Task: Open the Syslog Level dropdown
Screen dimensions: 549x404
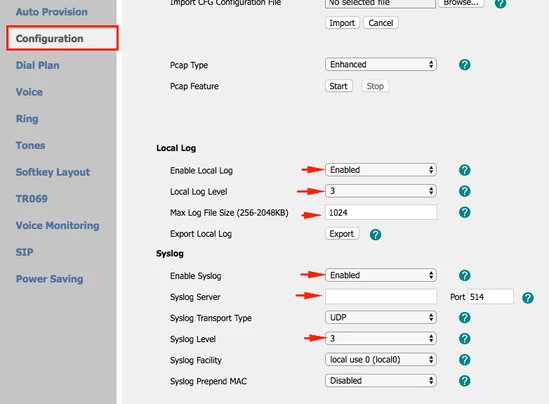Action: 381,339
